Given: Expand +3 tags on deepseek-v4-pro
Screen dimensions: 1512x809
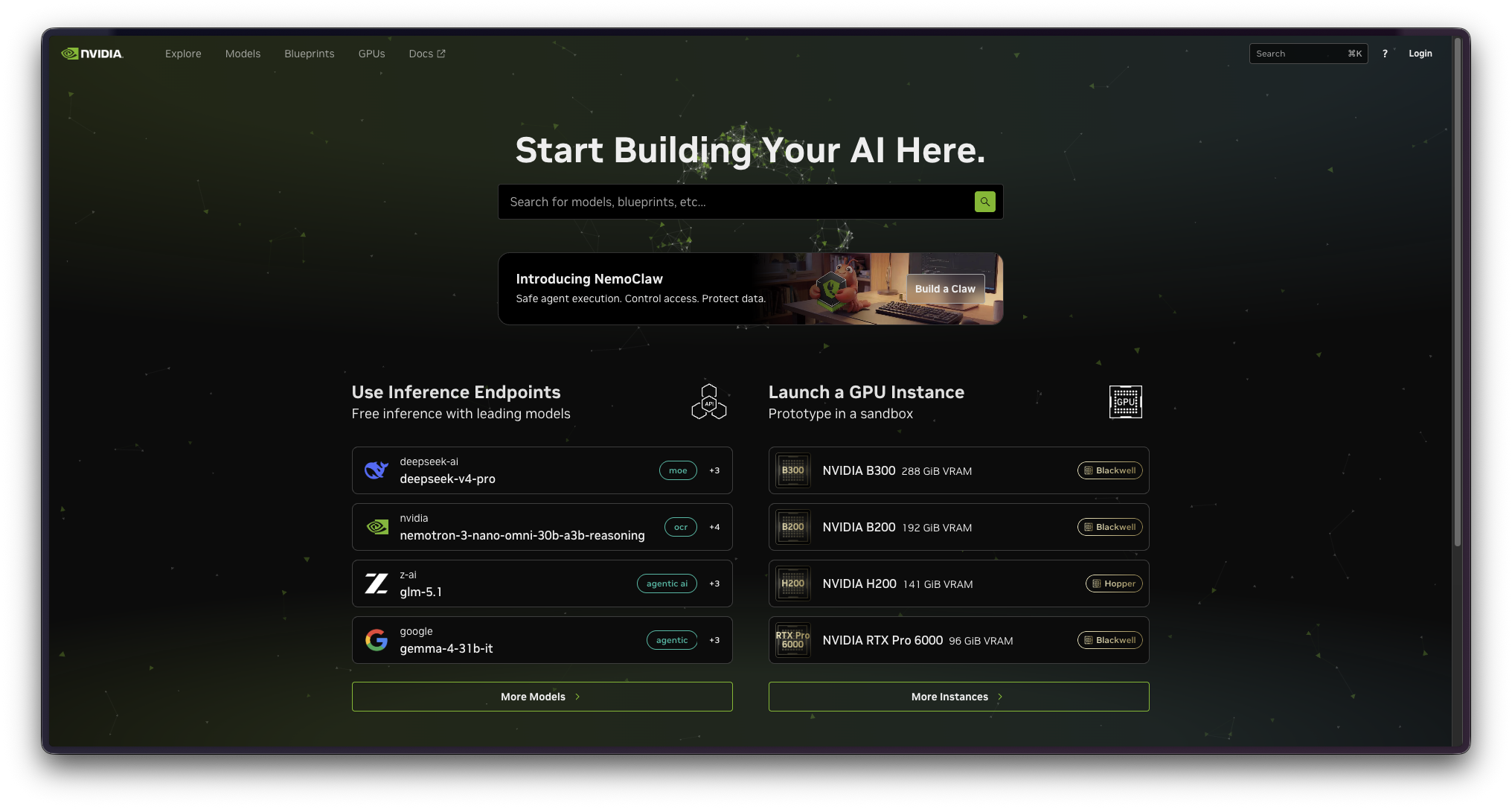Looking at the screenshot, I should (714, 470).
